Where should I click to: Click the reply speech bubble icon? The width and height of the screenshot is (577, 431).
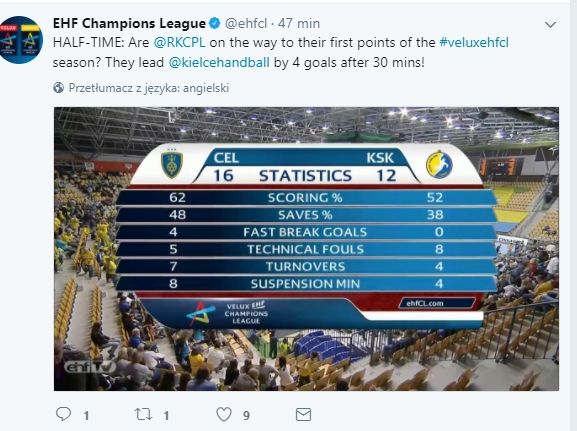(63, 414)
